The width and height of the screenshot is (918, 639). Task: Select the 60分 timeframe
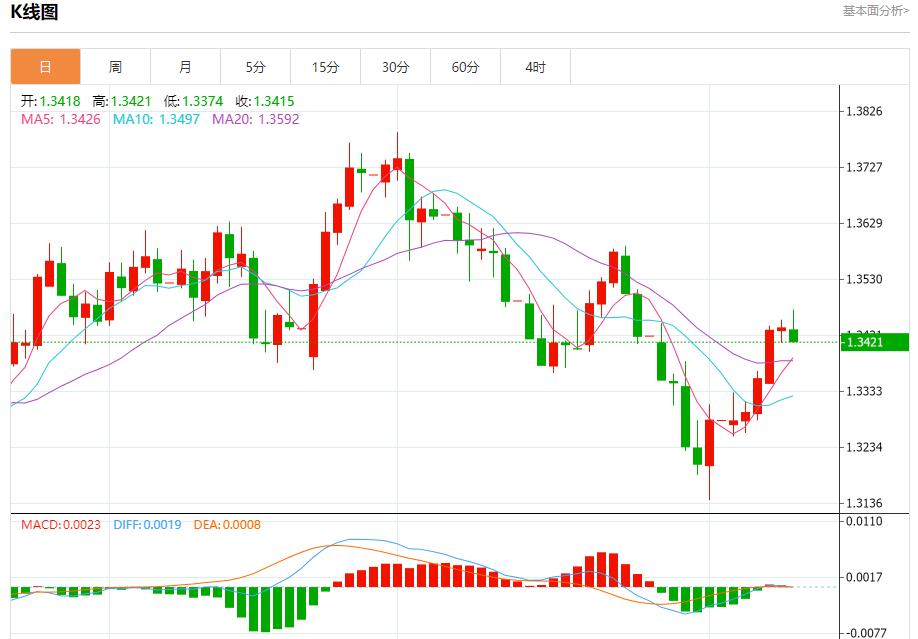466,67
